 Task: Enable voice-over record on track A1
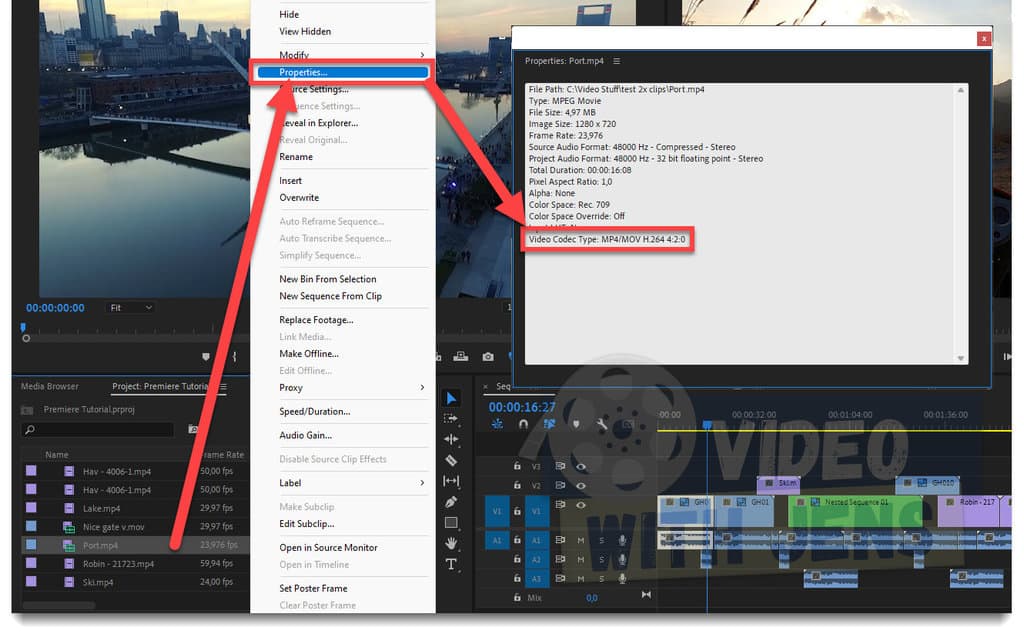coord(622,540)
